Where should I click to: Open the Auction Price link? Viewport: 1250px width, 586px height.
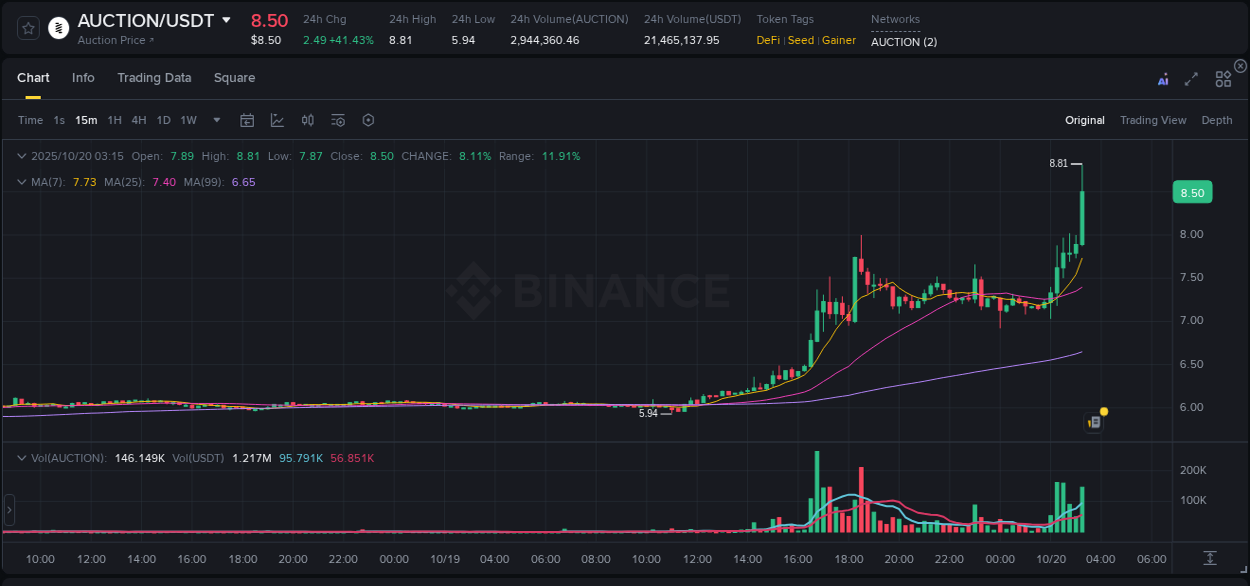point(114,39)
